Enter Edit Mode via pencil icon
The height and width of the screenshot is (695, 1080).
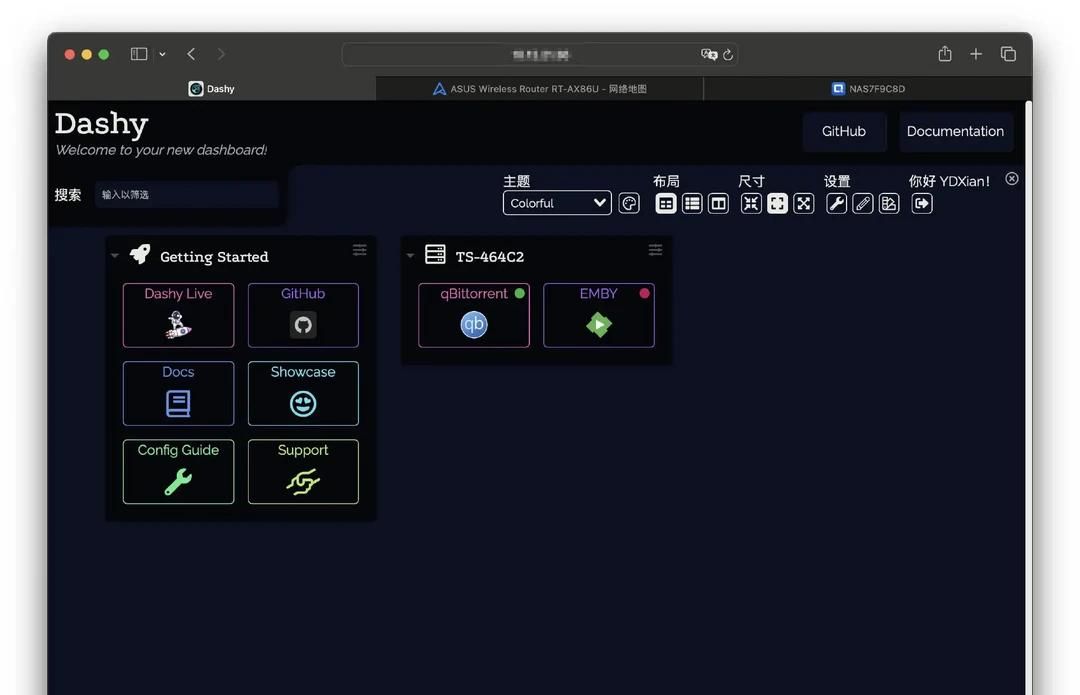click(862, 203)
